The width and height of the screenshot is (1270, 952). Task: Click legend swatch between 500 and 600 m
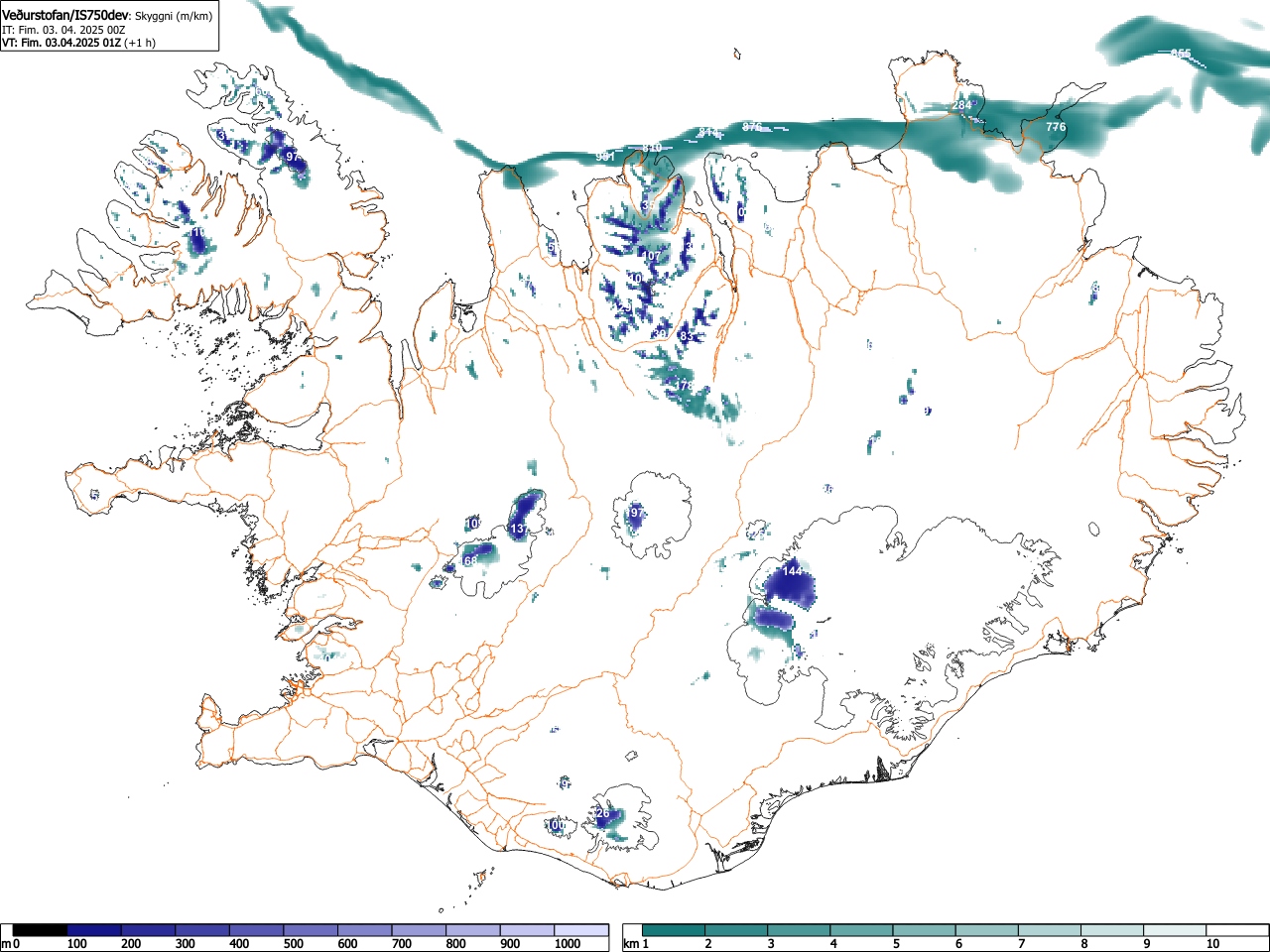pyautogui.click(x=311, y=930)
